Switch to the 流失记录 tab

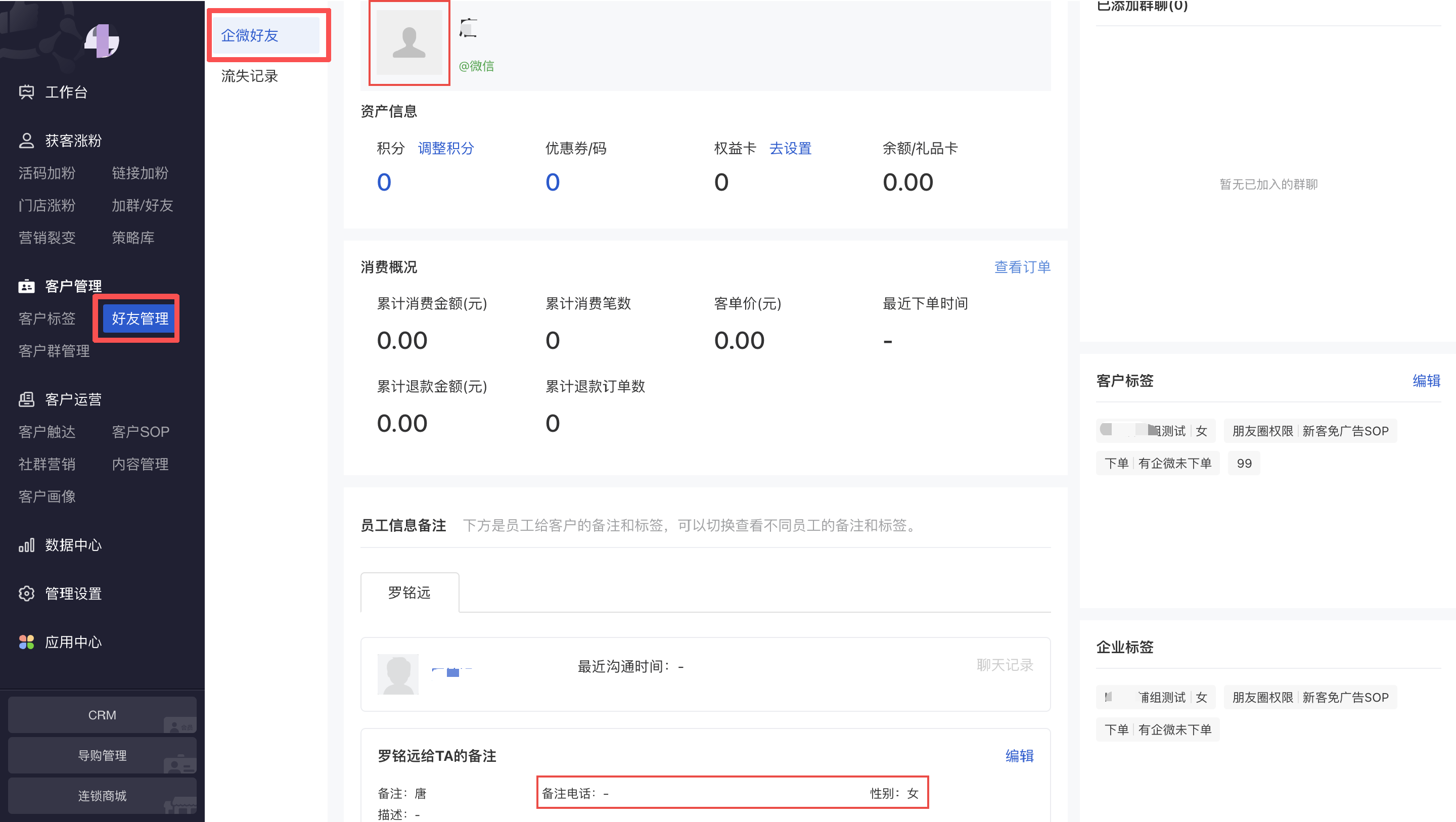coord(250,76)
